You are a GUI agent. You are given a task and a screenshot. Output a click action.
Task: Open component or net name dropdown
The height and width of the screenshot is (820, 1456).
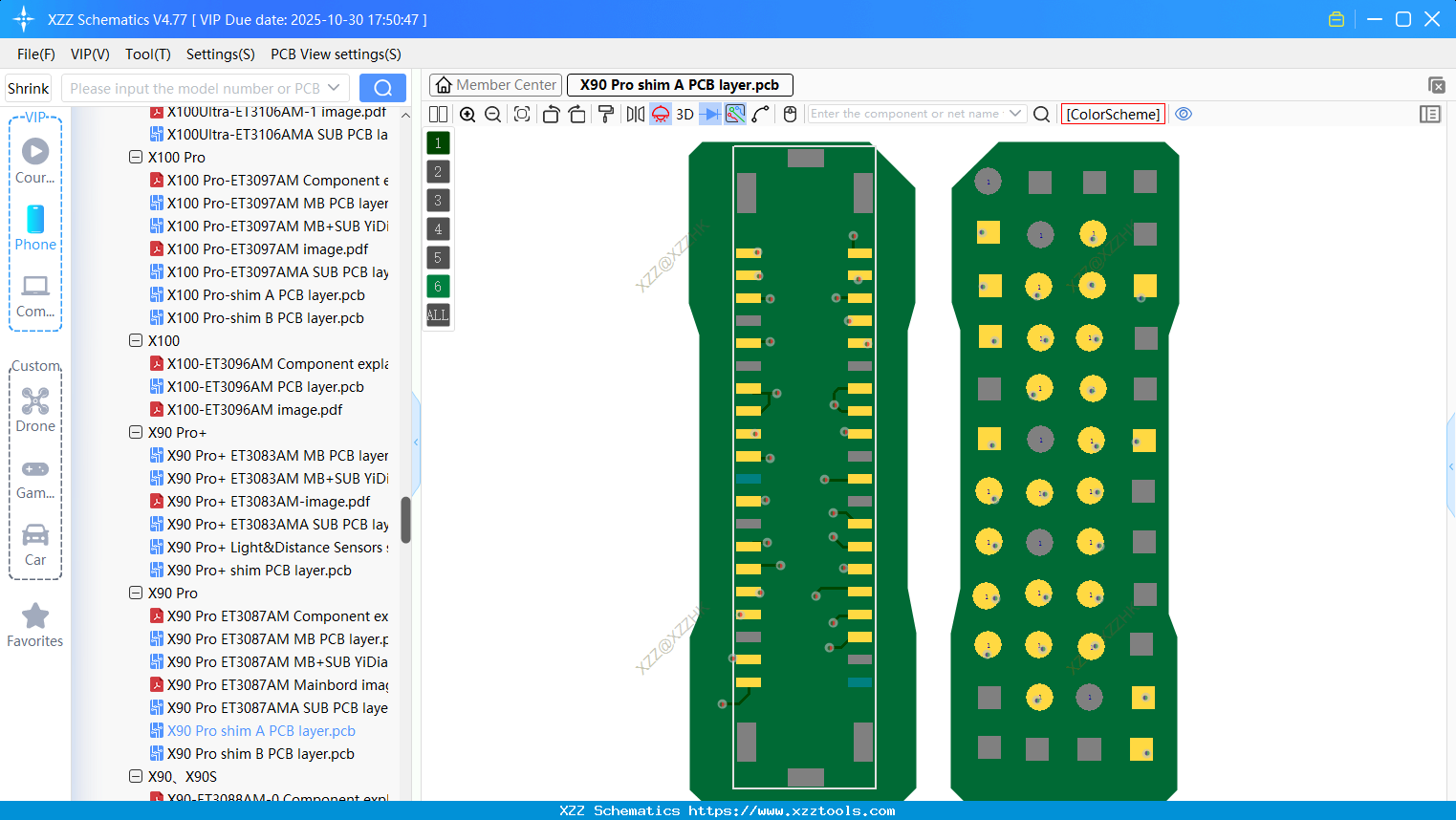point(1015,114)
